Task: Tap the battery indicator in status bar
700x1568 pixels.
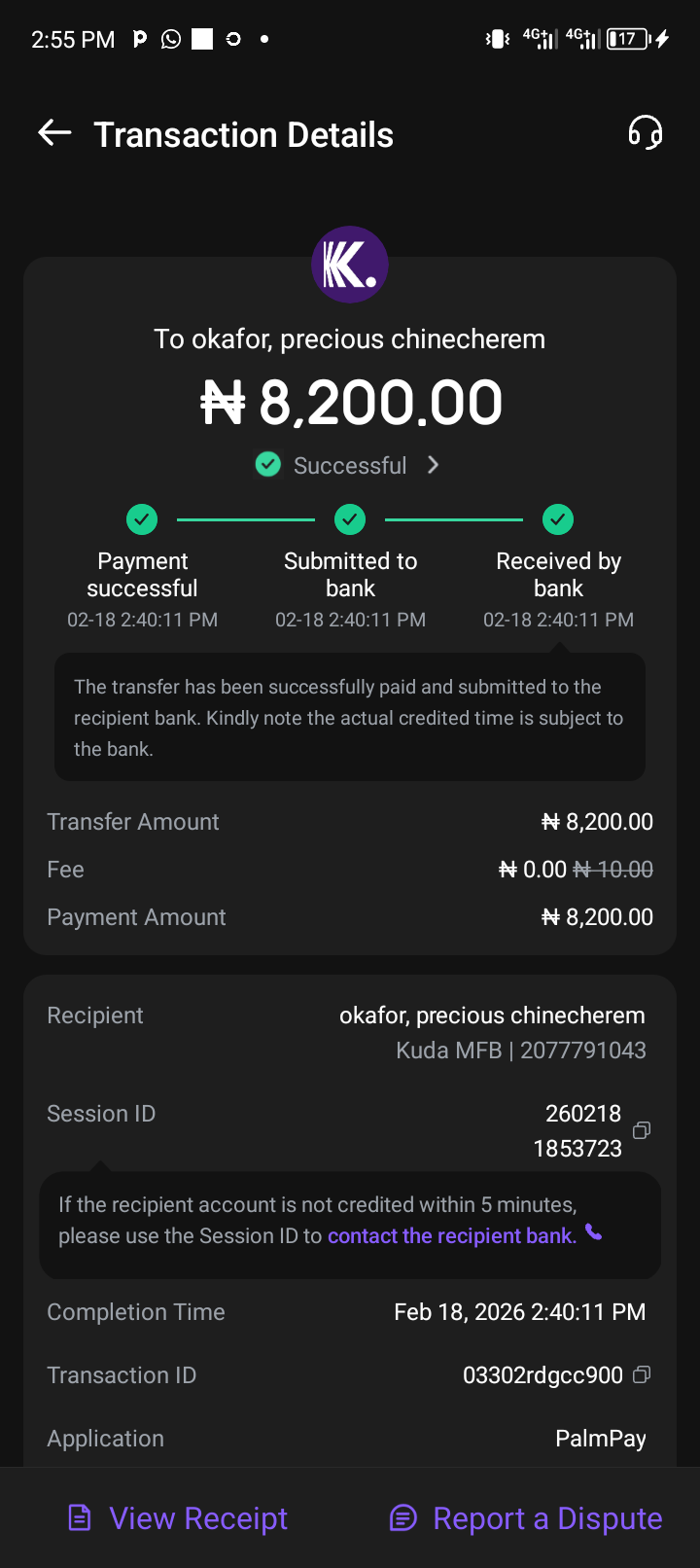Action: (x=628, y=39)
